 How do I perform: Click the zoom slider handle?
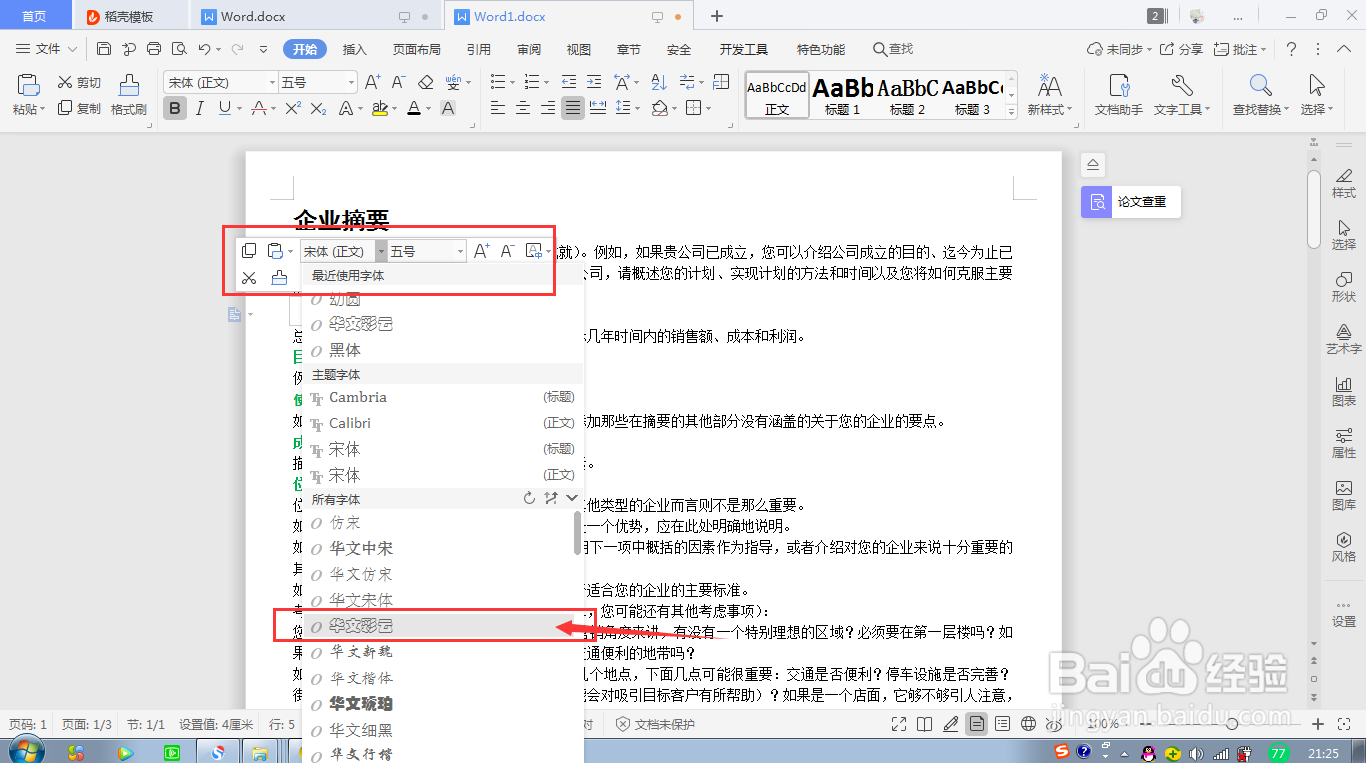1232,724
